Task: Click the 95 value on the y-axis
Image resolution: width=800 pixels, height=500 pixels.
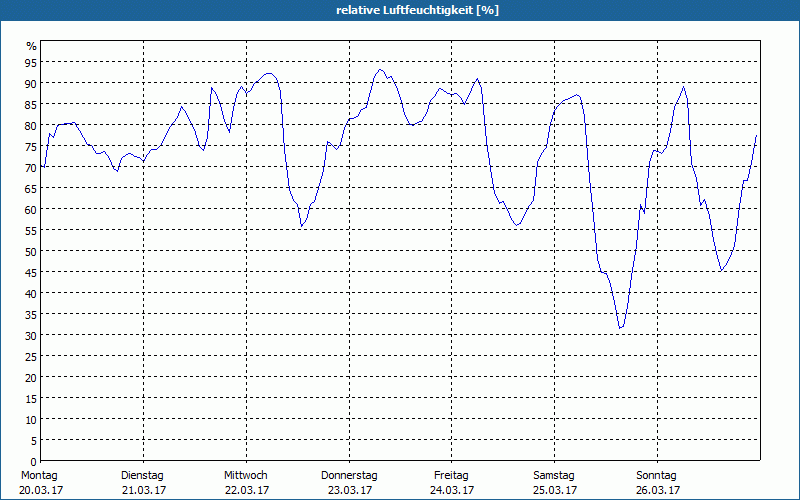Action: pos(31,62)
